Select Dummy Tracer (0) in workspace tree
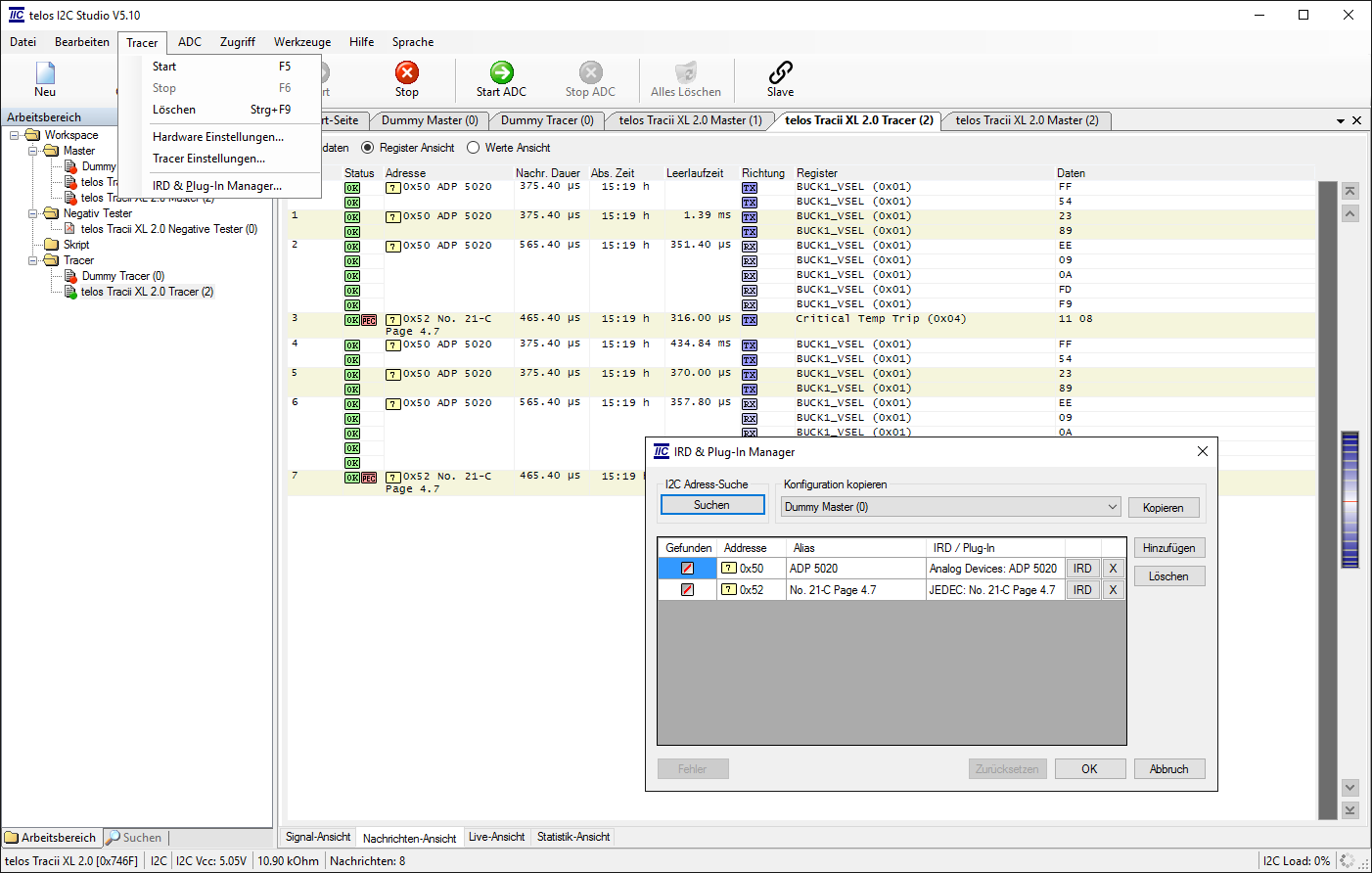Image resolution: width=1372 pixels, height=873 pixels. tap(122, 276)
